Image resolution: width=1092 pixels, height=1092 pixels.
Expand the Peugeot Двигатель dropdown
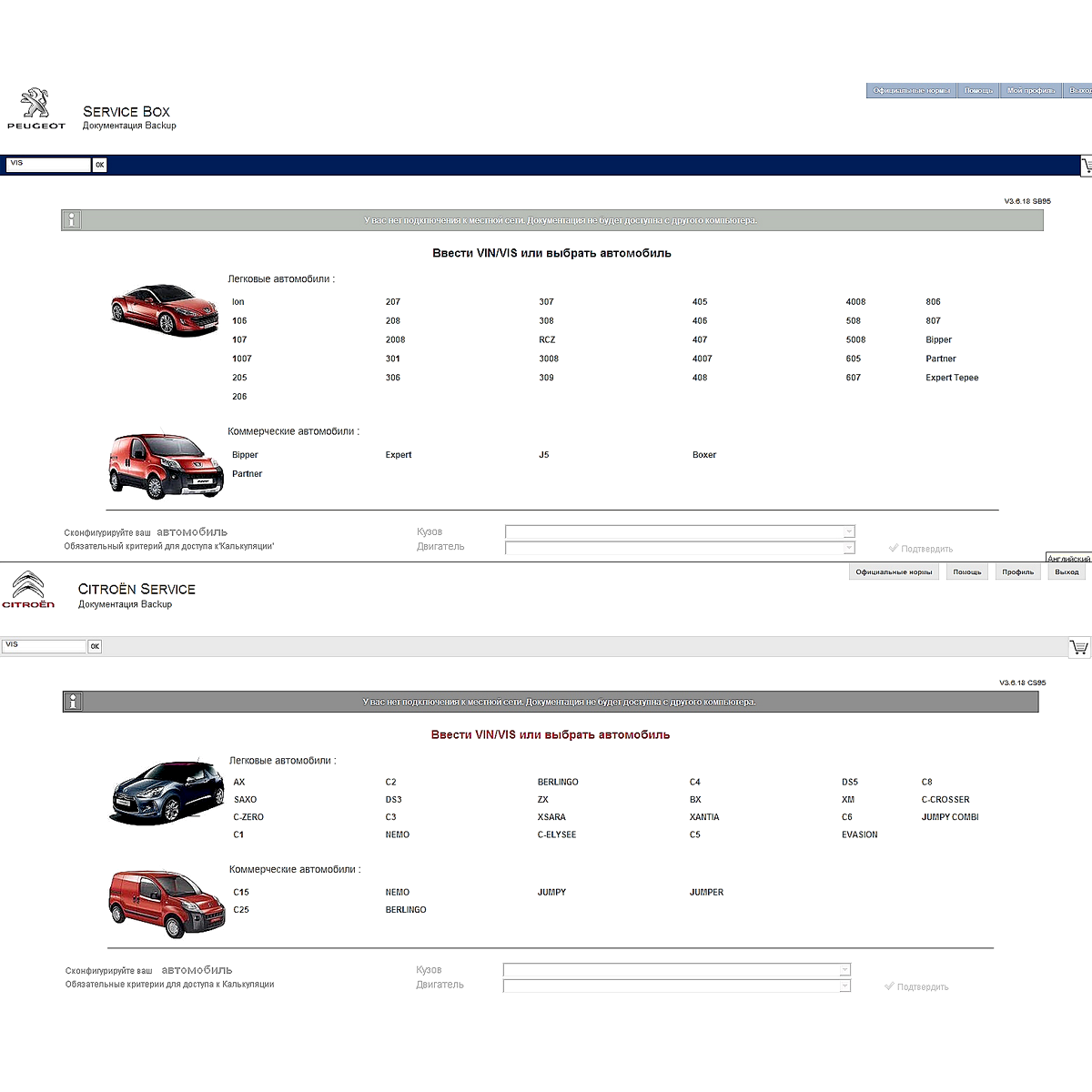(848, 548)
